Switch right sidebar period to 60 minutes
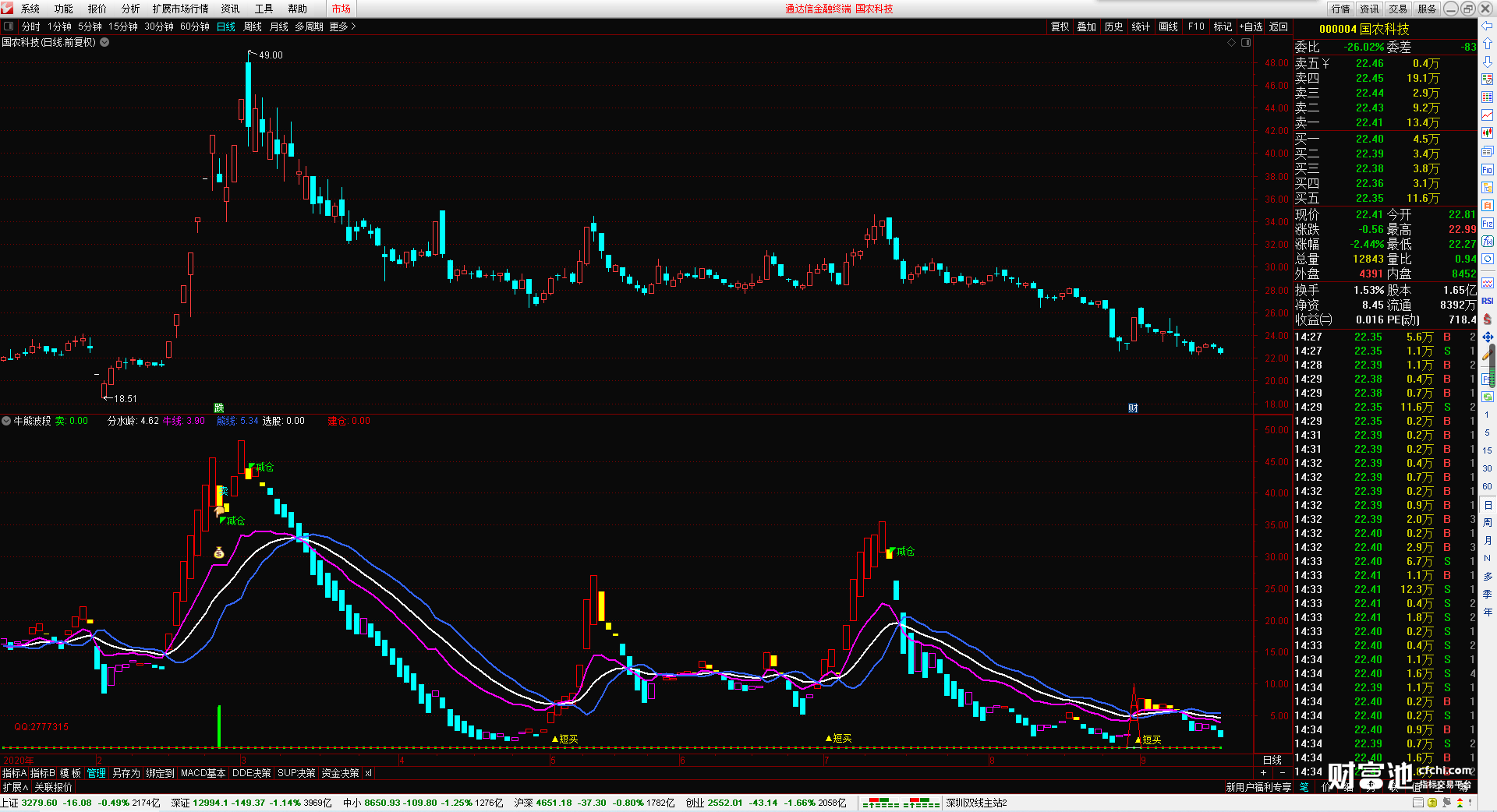This screenshot has height=812, width=1497. [1487, 486]
